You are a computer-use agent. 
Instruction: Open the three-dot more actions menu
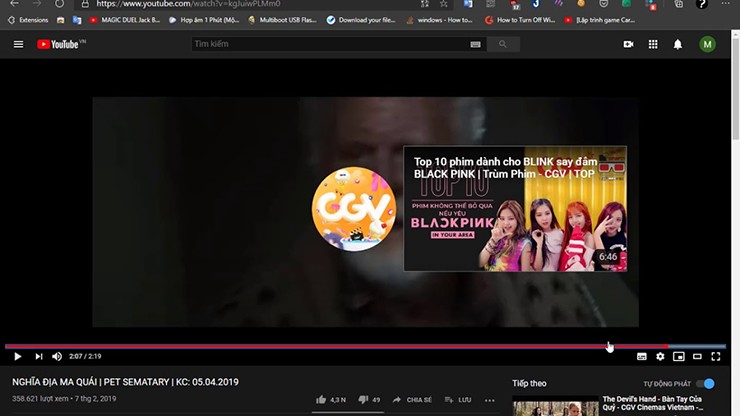pos(489,400)
